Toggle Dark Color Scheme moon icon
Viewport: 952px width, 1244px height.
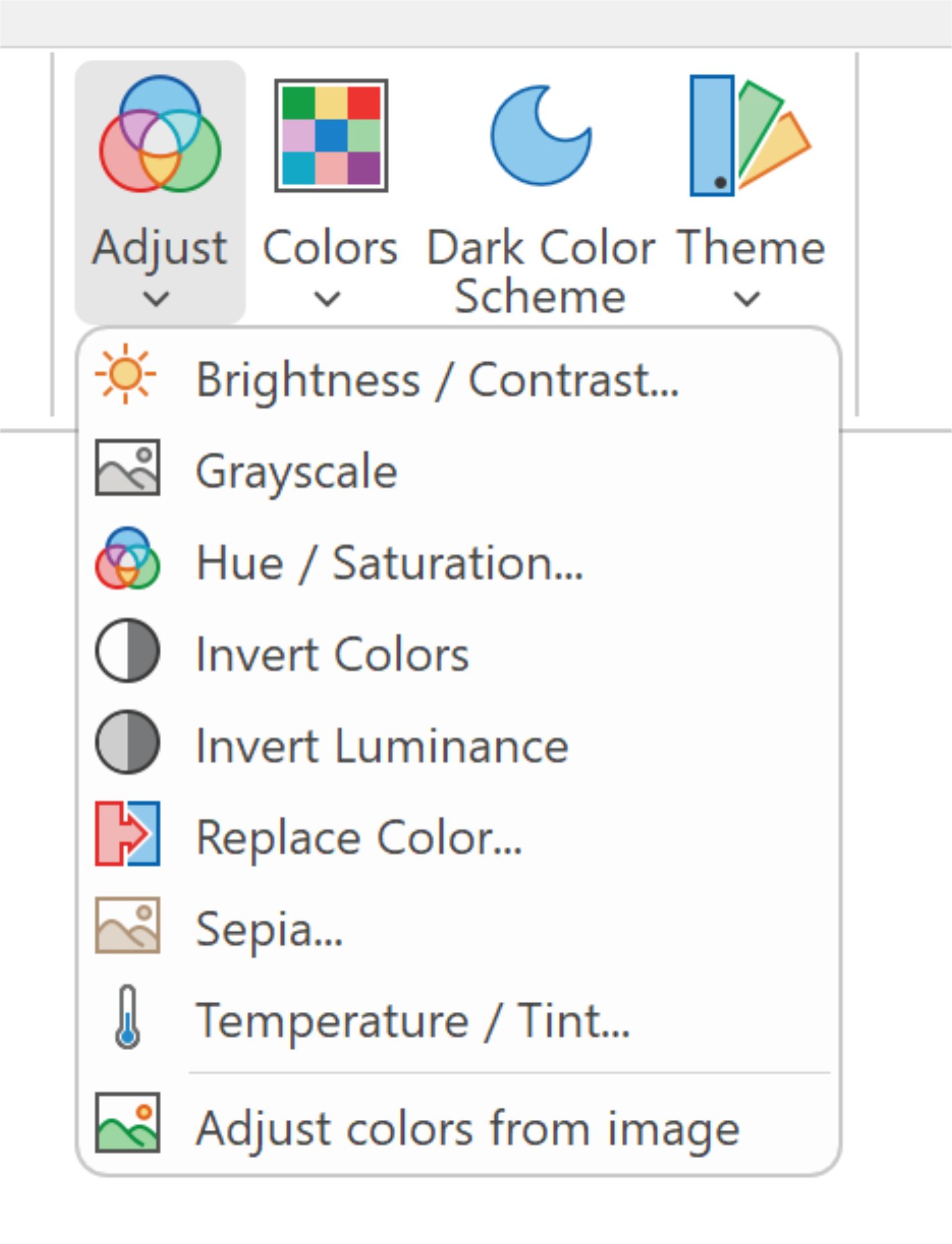click(x=541, y=135)
